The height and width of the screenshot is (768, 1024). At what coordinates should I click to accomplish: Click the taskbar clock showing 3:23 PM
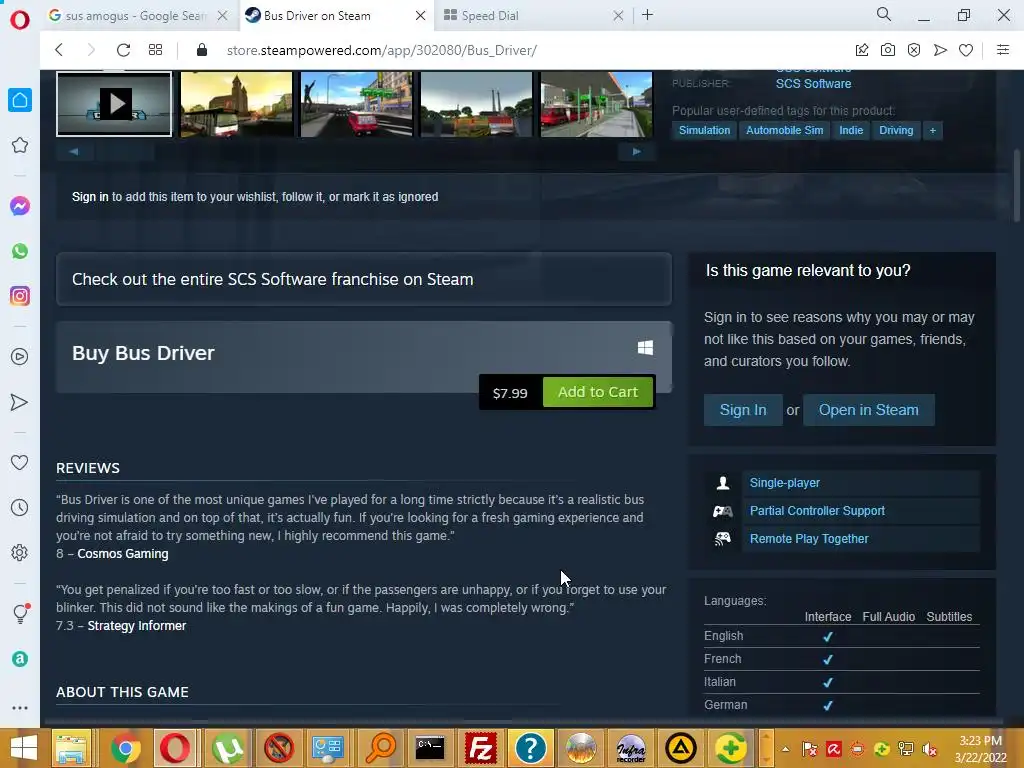coord(980,748)
